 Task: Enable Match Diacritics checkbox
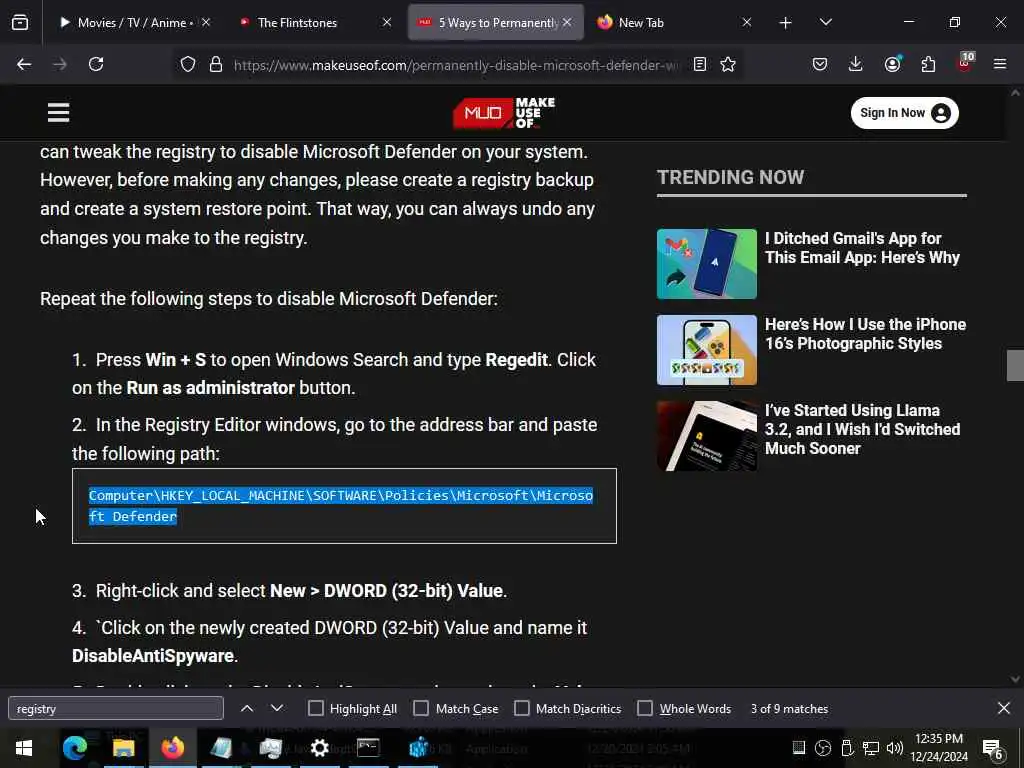tap(522, 708)
